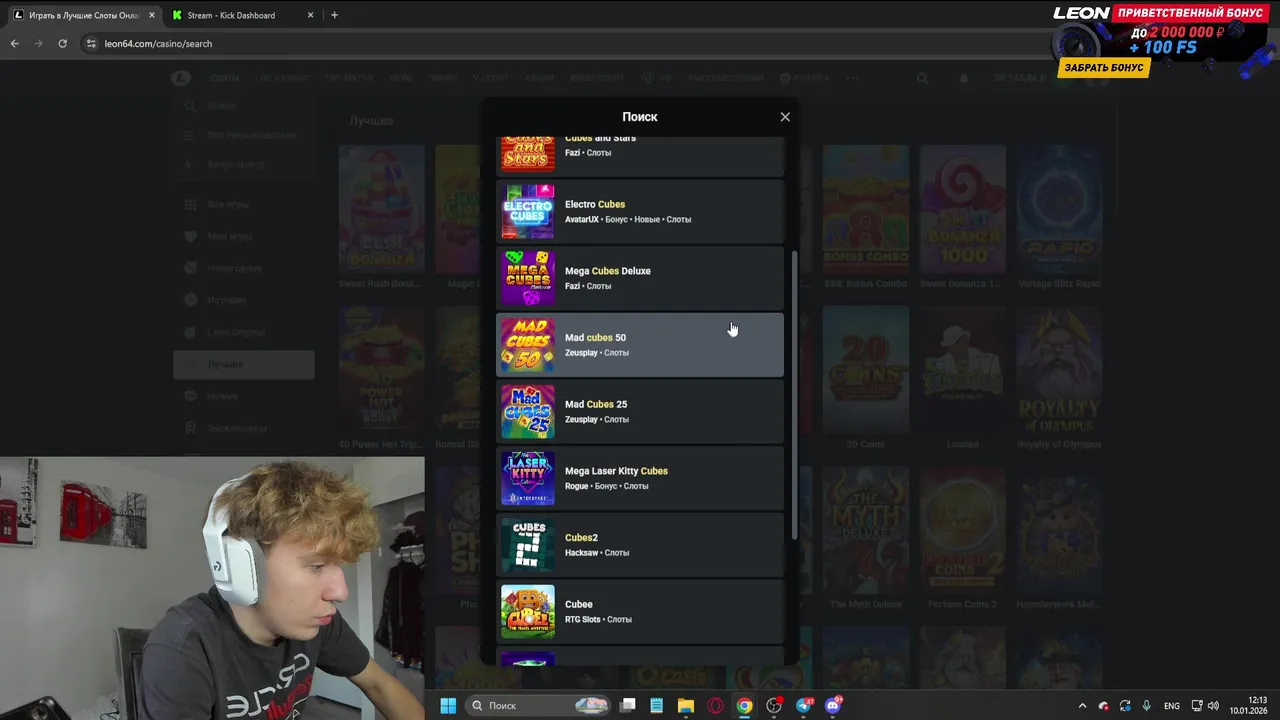Open the Opera browser taskbar icon

[715, 706]
